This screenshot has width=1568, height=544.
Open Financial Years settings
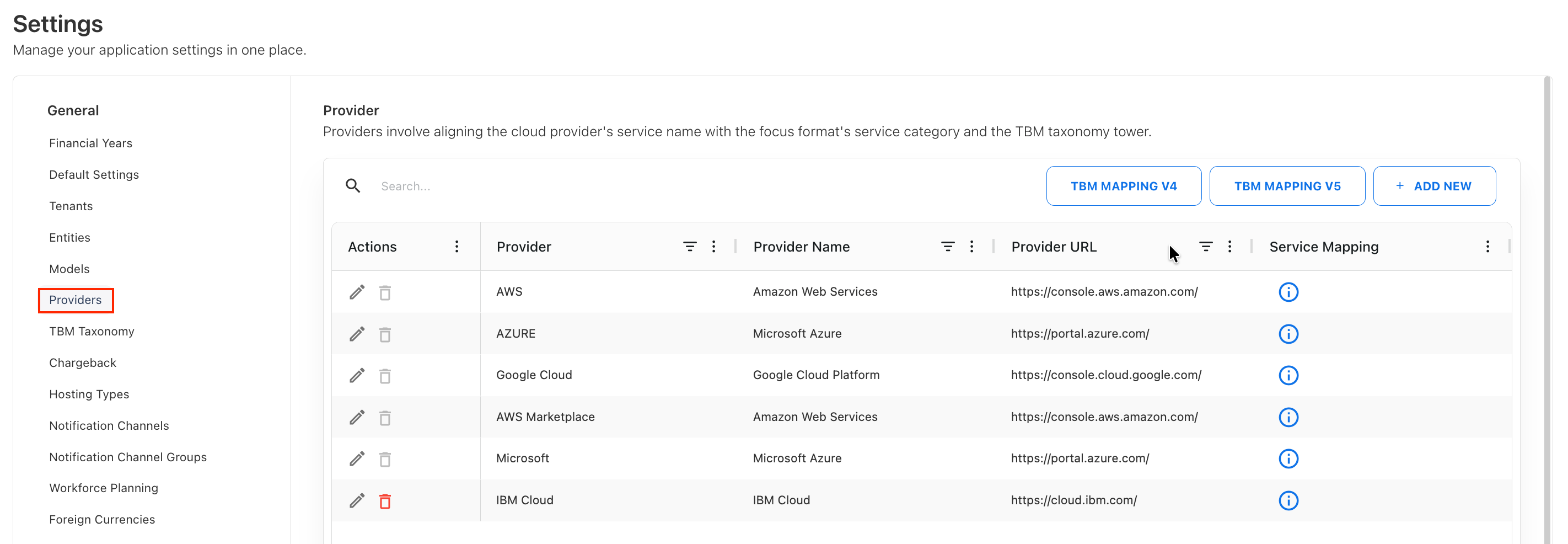(x=91, y=143)
